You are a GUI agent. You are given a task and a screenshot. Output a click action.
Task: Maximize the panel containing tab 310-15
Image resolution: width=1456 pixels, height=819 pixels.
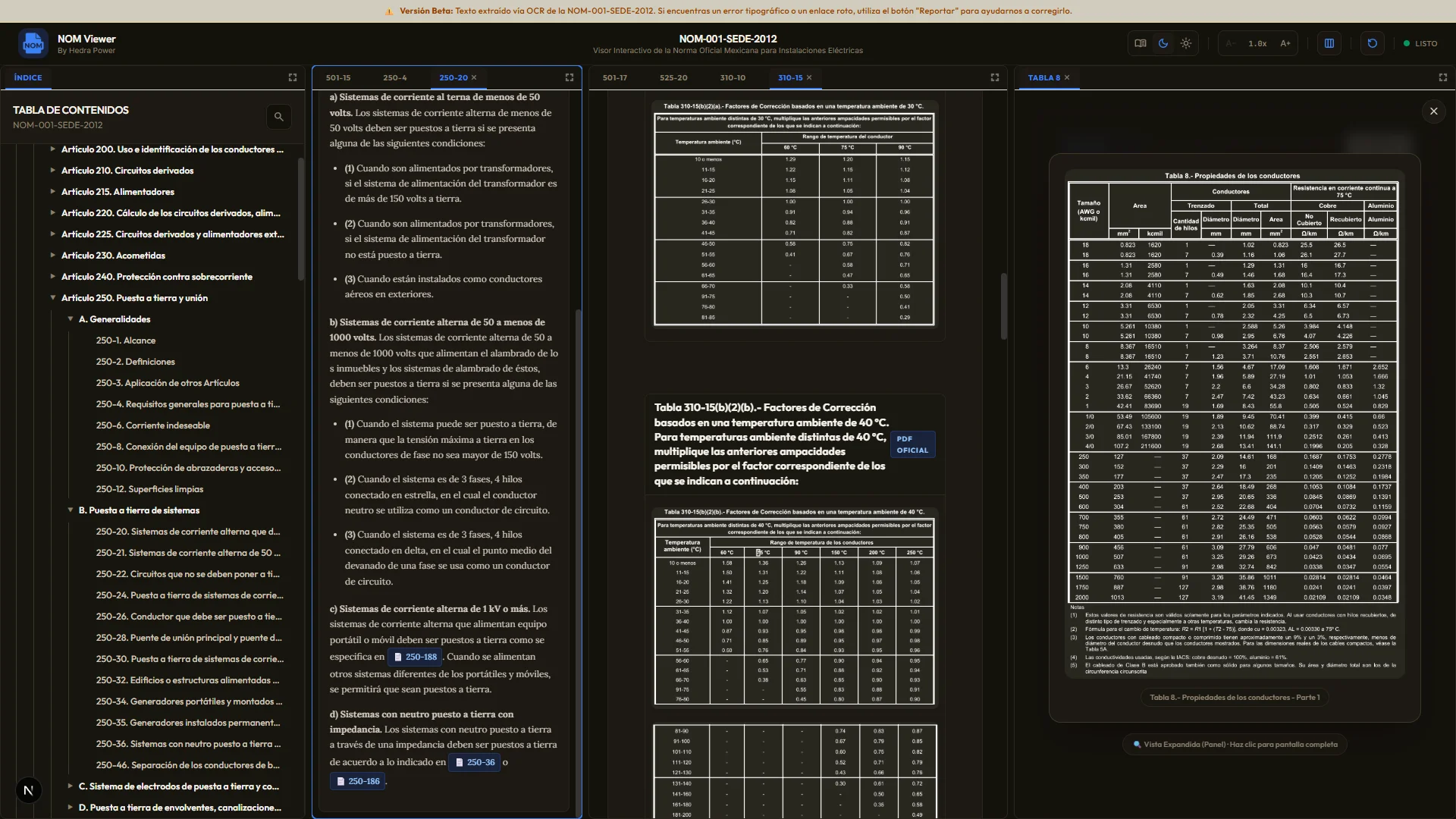[995, 77]
